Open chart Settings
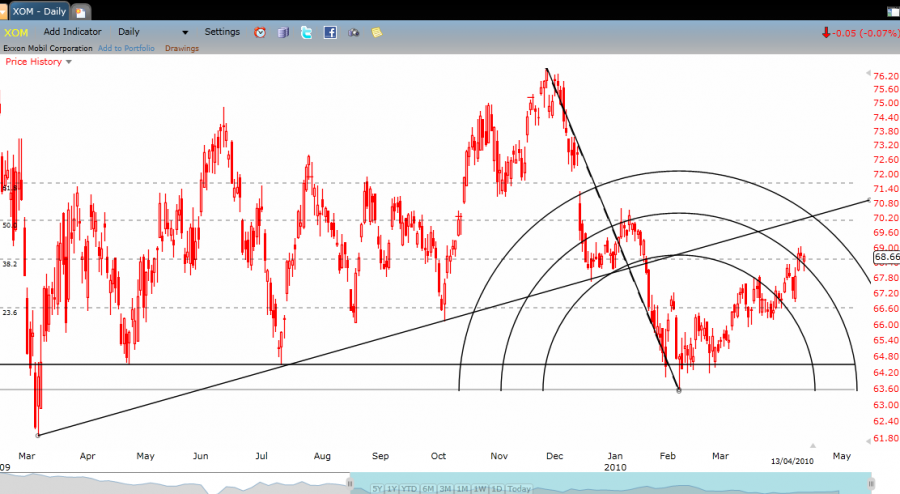Viewport: 900px width, 494px height. pyautogui.click(x=222, y=32)
